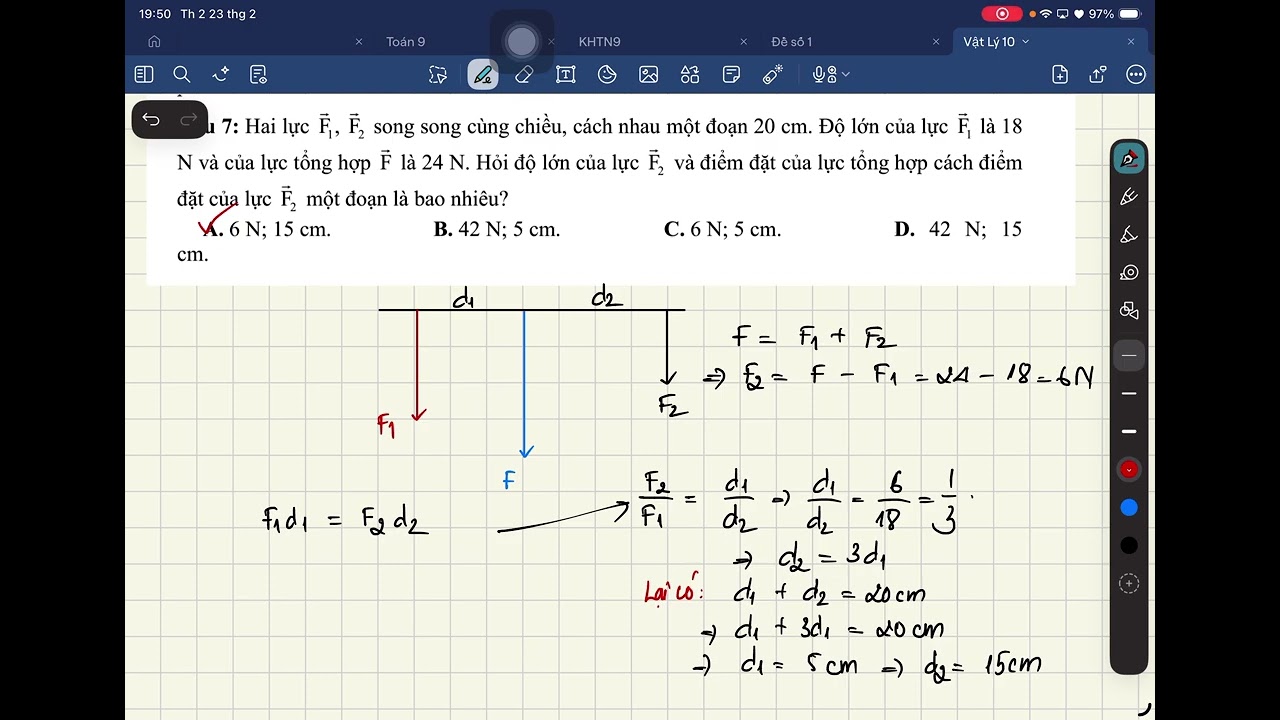Viewport: 1280px width, 720px height.
Task: Select the Text box tool
Action: (565, 74)
